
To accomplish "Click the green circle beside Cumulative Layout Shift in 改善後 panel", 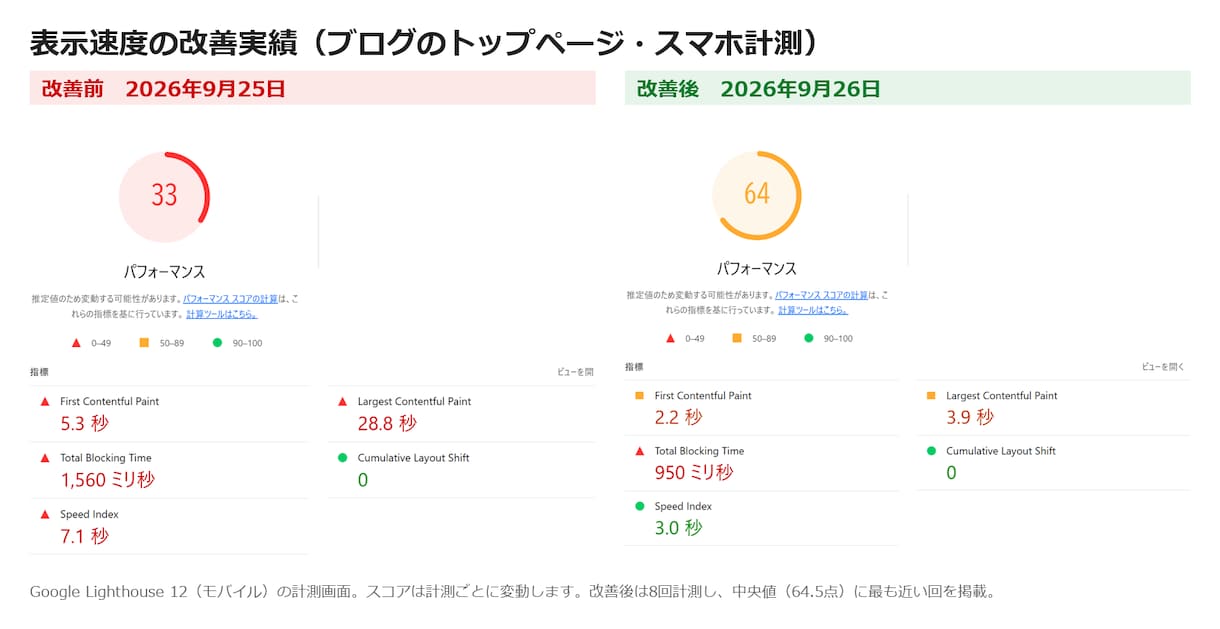I will click(x=931, y=451).
